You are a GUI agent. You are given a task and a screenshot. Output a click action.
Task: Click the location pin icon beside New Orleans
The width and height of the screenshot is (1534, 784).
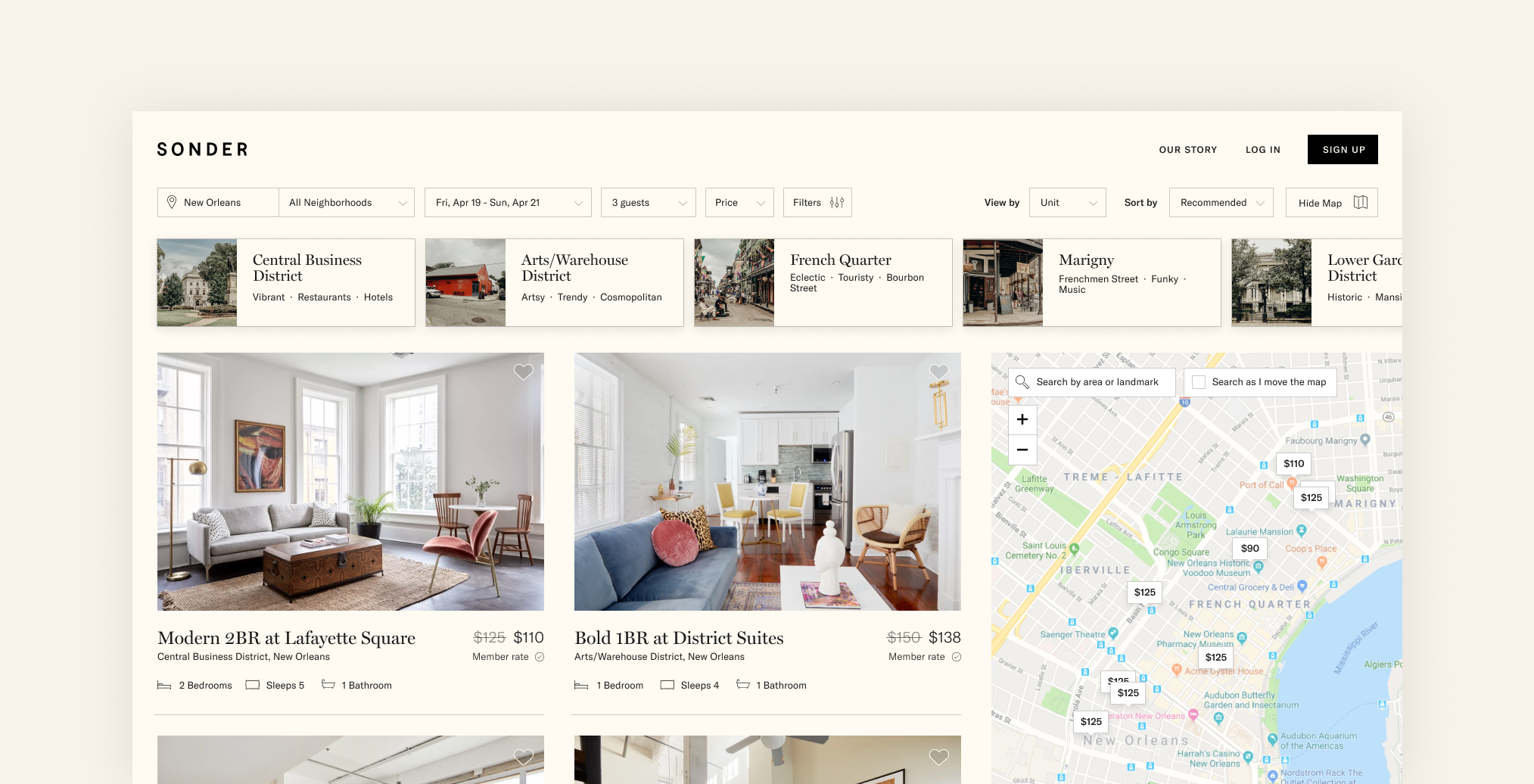pos(172,202)
